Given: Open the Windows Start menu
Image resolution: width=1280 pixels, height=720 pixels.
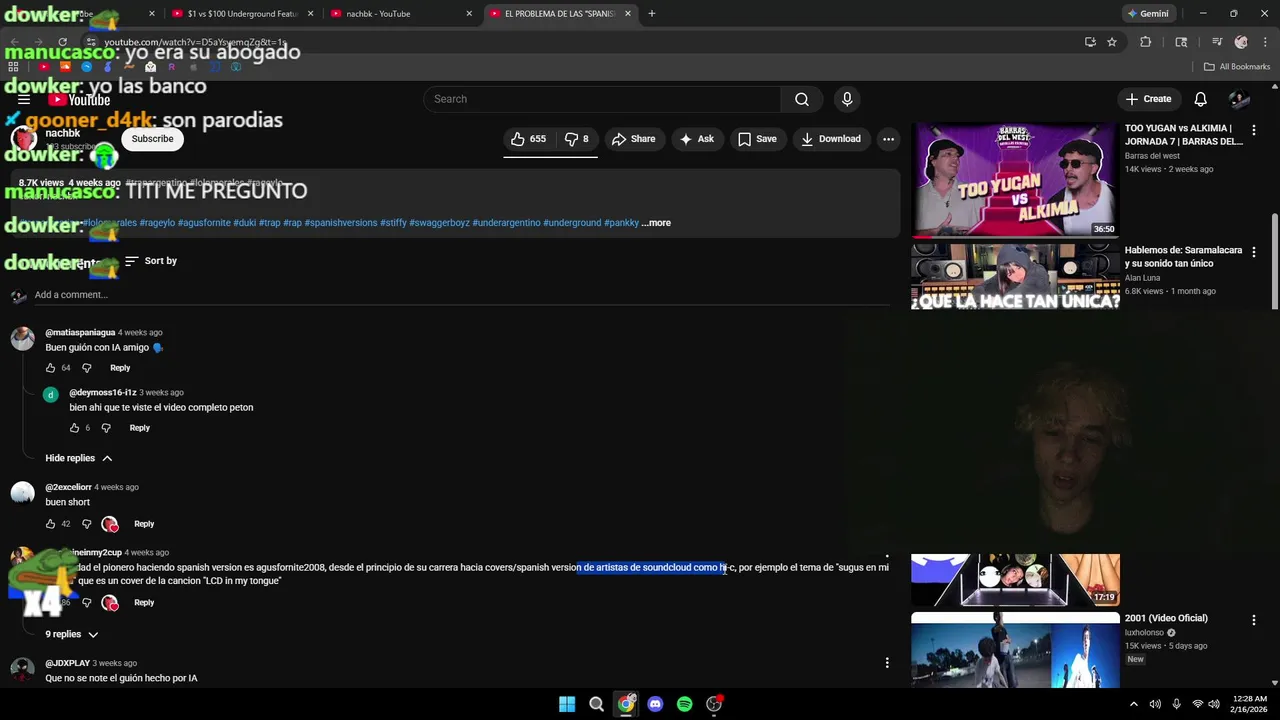Looking at the screenshot, I should pyautogui.click(x=567, y=704).
